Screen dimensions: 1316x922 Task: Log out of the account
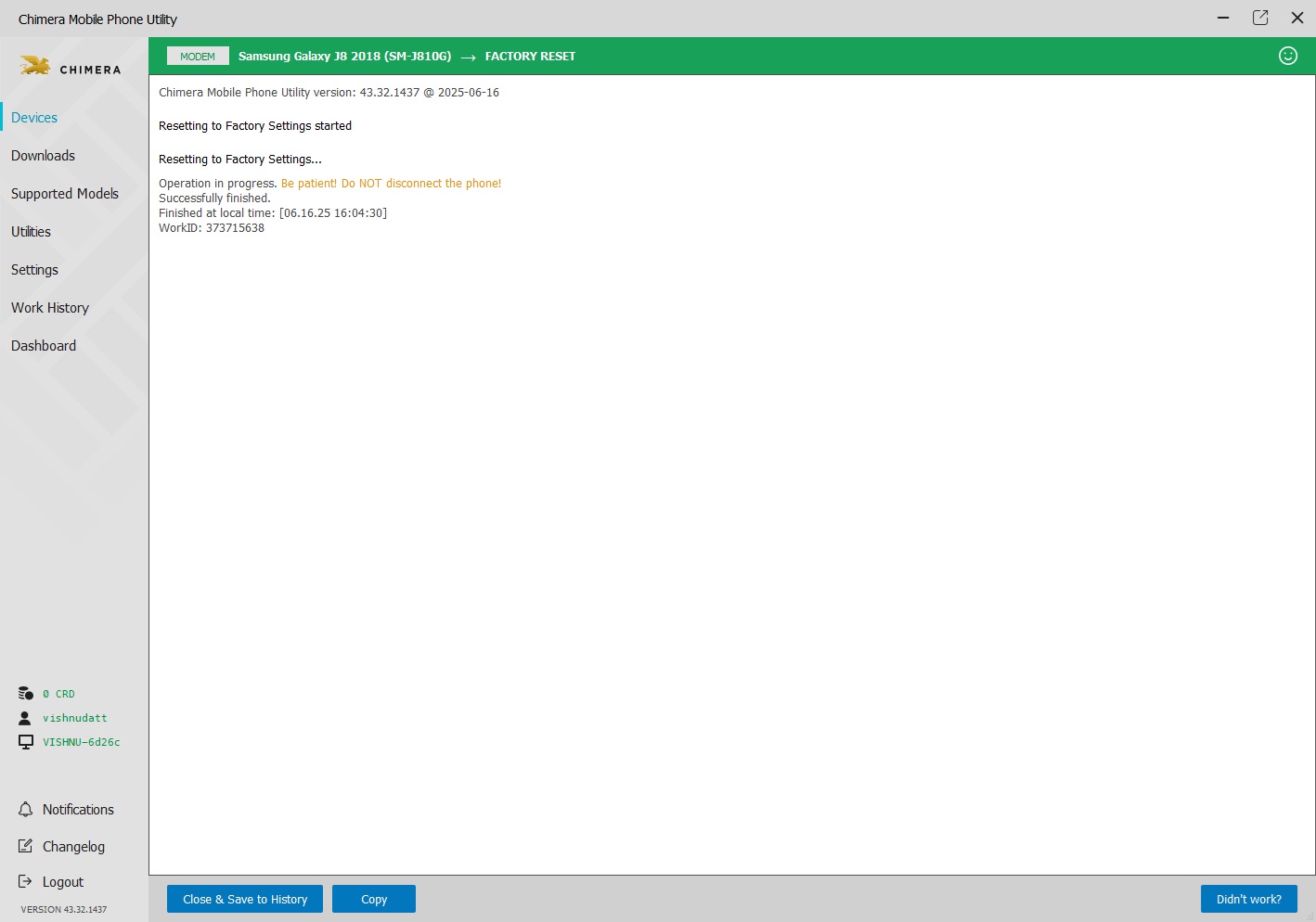63,882
